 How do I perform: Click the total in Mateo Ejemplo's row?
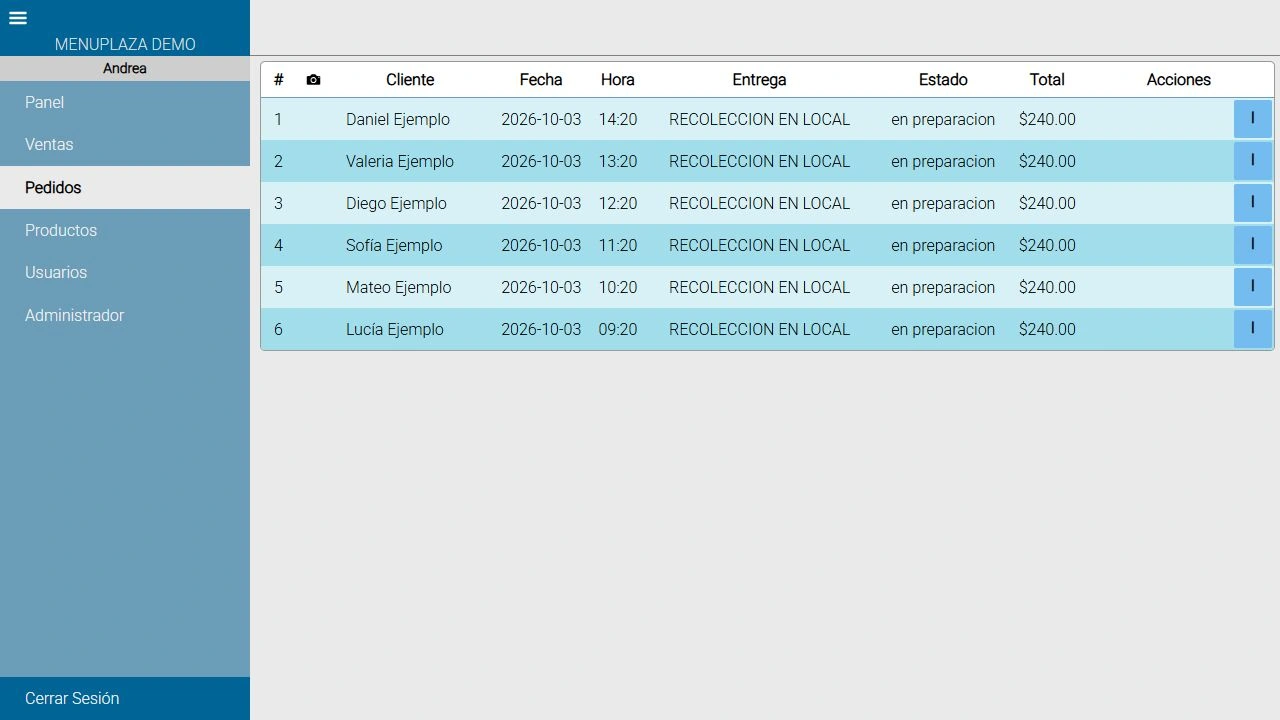1047,287
